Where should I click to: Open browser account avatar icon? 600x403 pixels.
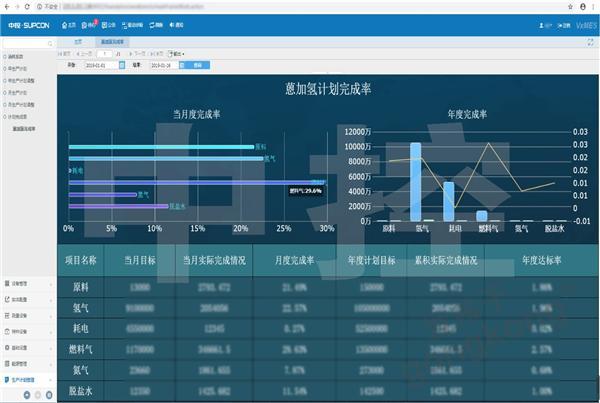[583, 7]
